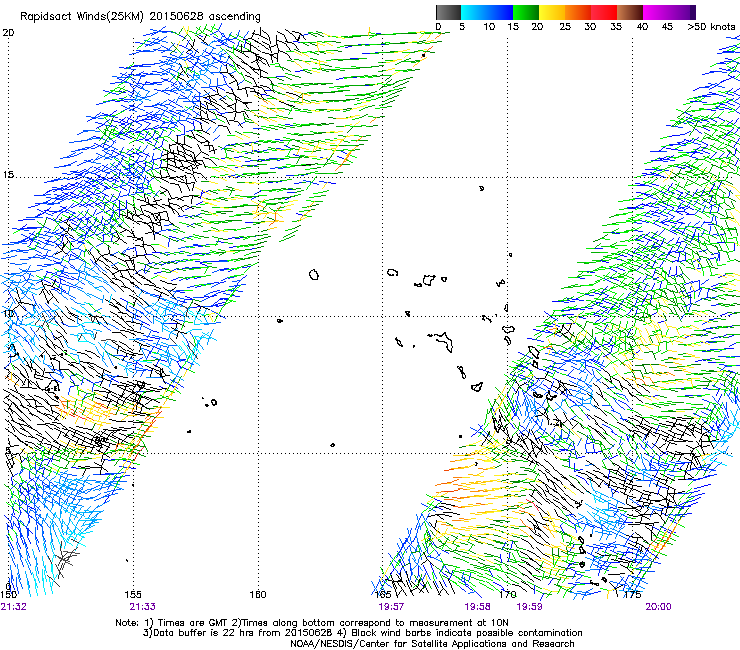Click the longitude label '160'

point(258,594)
